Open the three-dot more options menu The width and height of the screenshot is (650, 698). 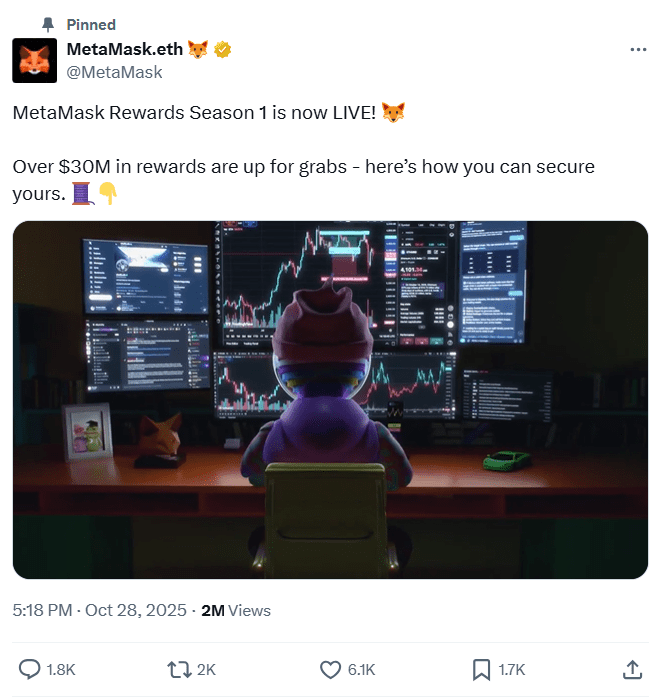pos(638,49)
